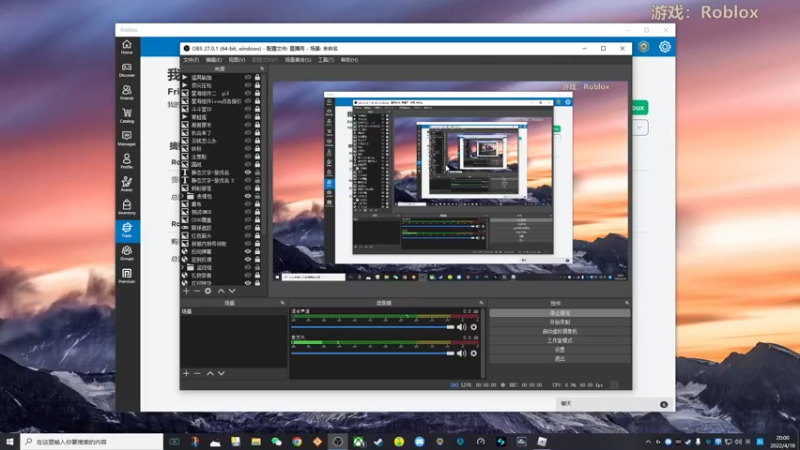Viewport: 800px width, 450px height.
Task: Open the 麦克风 audio settings gear
Action: tap(473, 353)
